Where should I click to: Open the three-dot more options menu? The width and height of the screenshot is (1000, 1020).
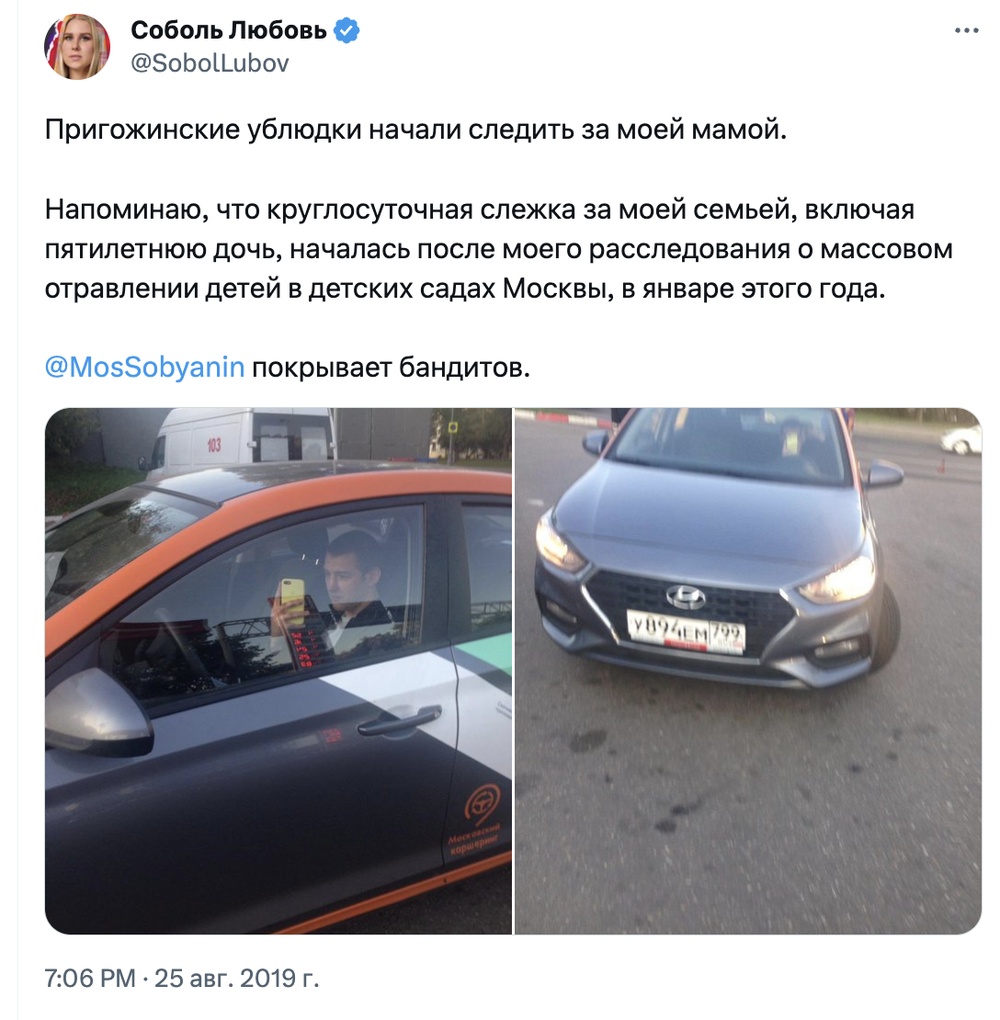(x=966, y=31)
